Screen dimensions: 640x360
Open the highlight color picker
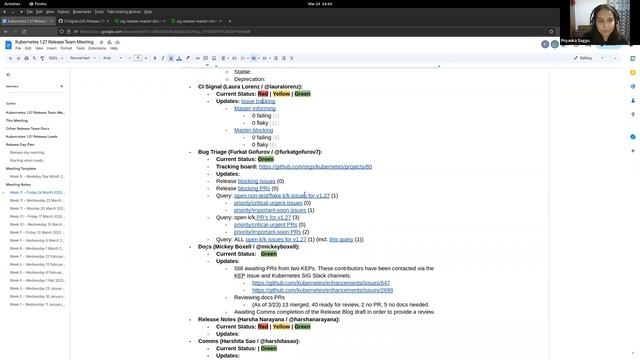[x=188, y=58]
